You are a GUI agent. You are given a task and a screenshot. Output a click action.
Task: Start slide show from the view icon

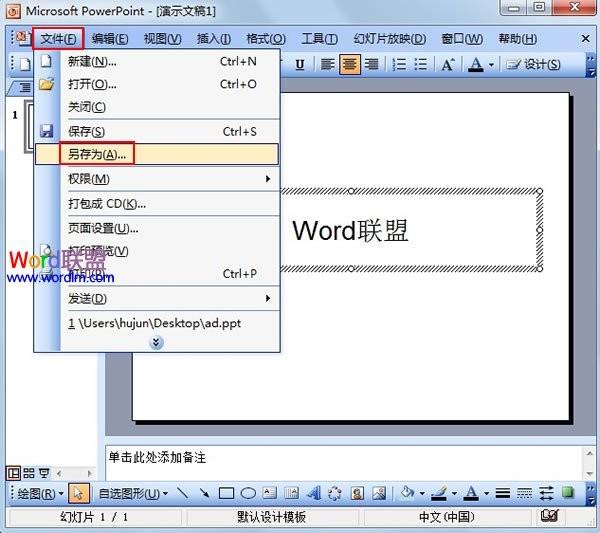44,473
